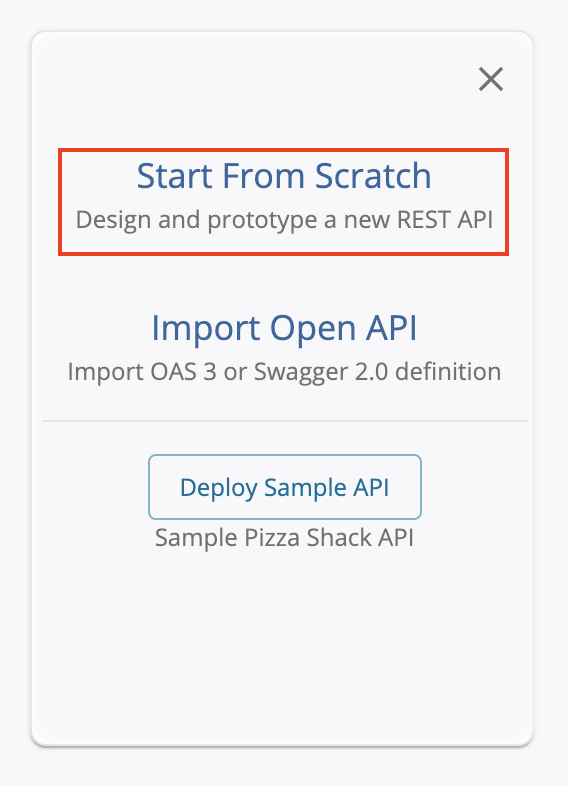Click the red highlighted Start From Scratch box
The width and height of the screenshot is (568, 786).
[x=284, y=202]
